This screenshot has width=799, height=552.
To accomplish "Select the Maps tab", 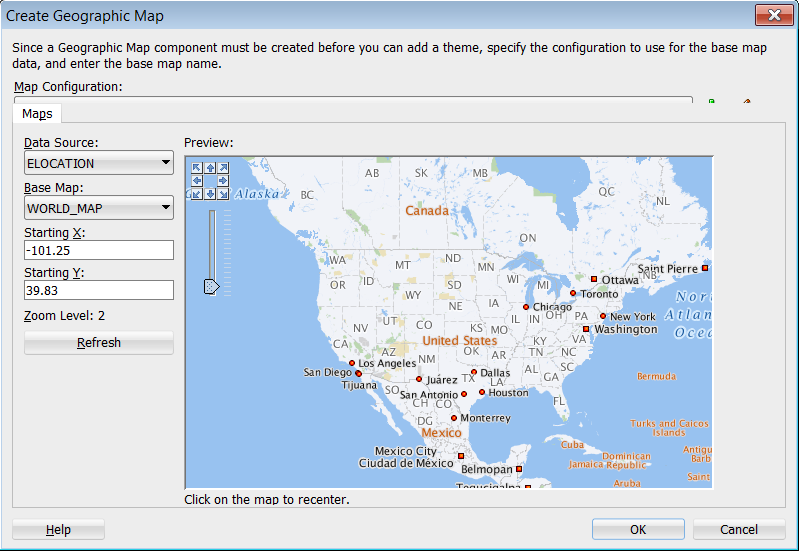I will pyautogui.click(x=37, y=113).
